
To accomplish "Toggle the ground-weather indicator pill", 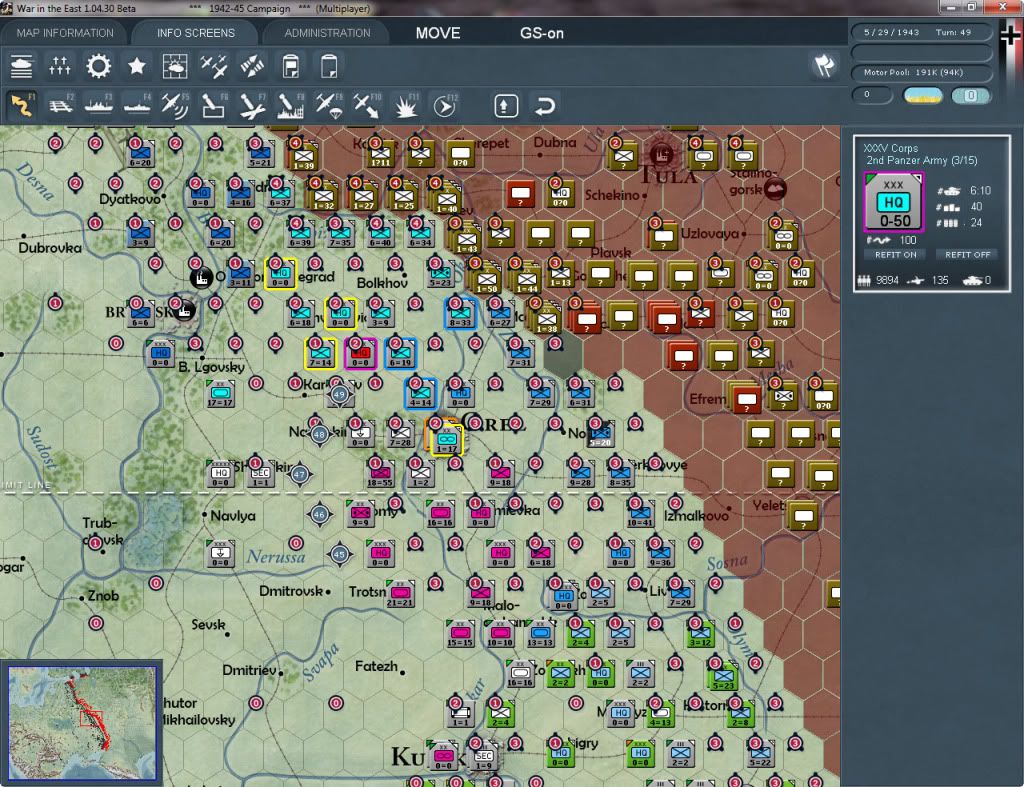I will tap(922, 96).
